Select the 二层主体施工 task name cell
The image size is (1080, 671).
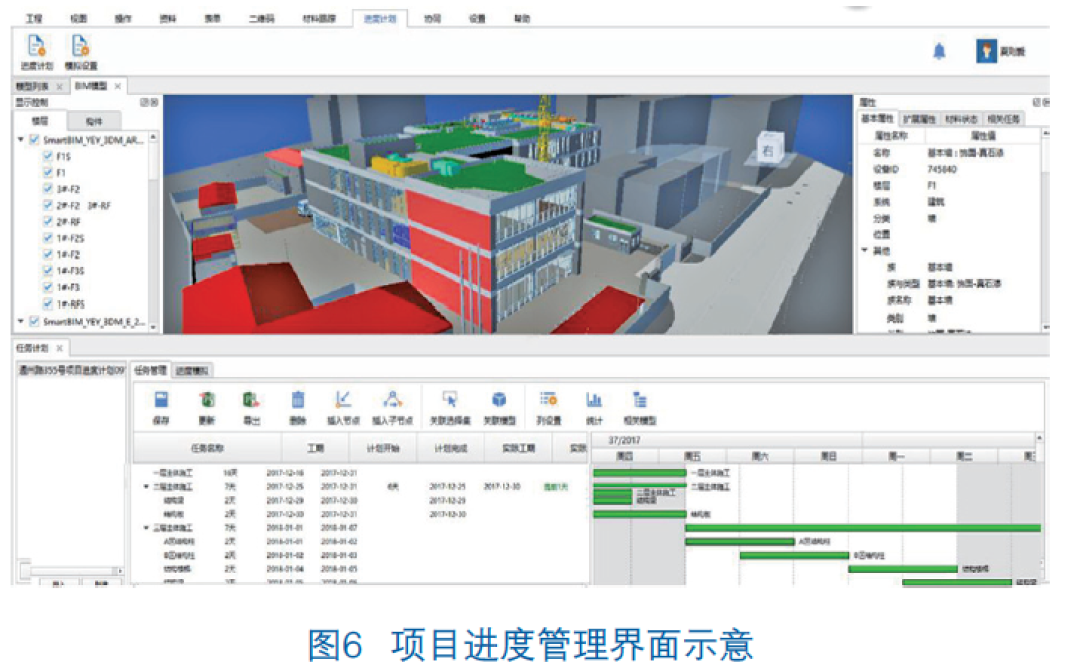(x=173, y=487)
